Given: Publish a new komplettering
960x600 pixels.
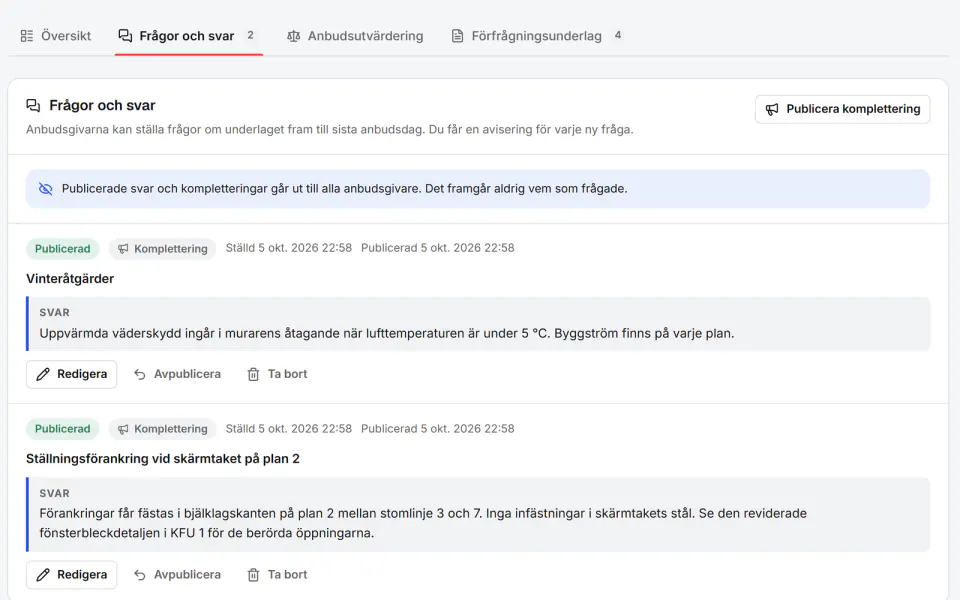Looking at the screenshot, I should click(842, 109).
